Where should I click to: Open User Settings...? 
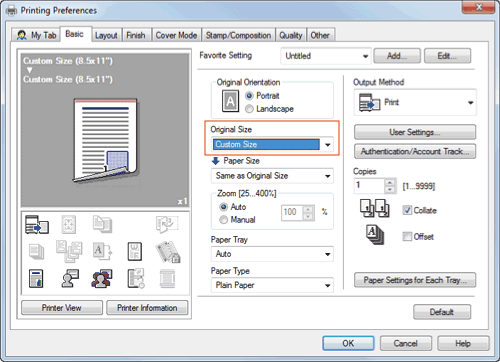pyautogui.click(x=415, y=132)
